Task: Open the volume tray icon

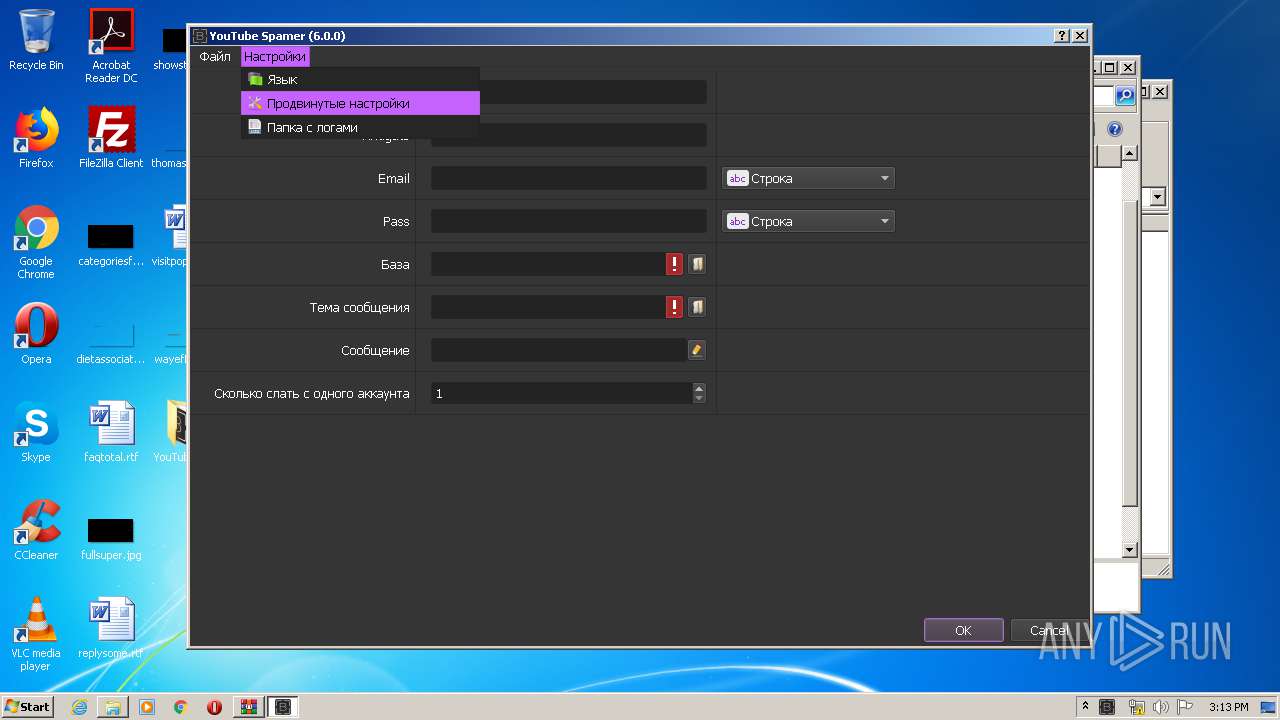Action: [1161, 707]
